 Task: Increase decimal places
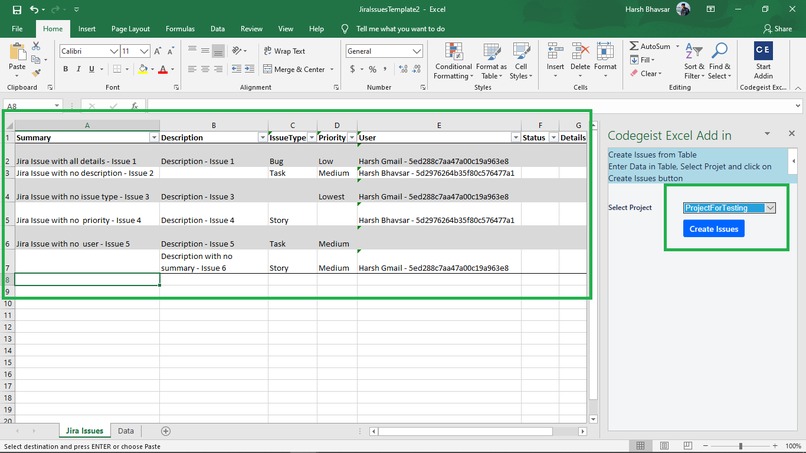[403, 69]
